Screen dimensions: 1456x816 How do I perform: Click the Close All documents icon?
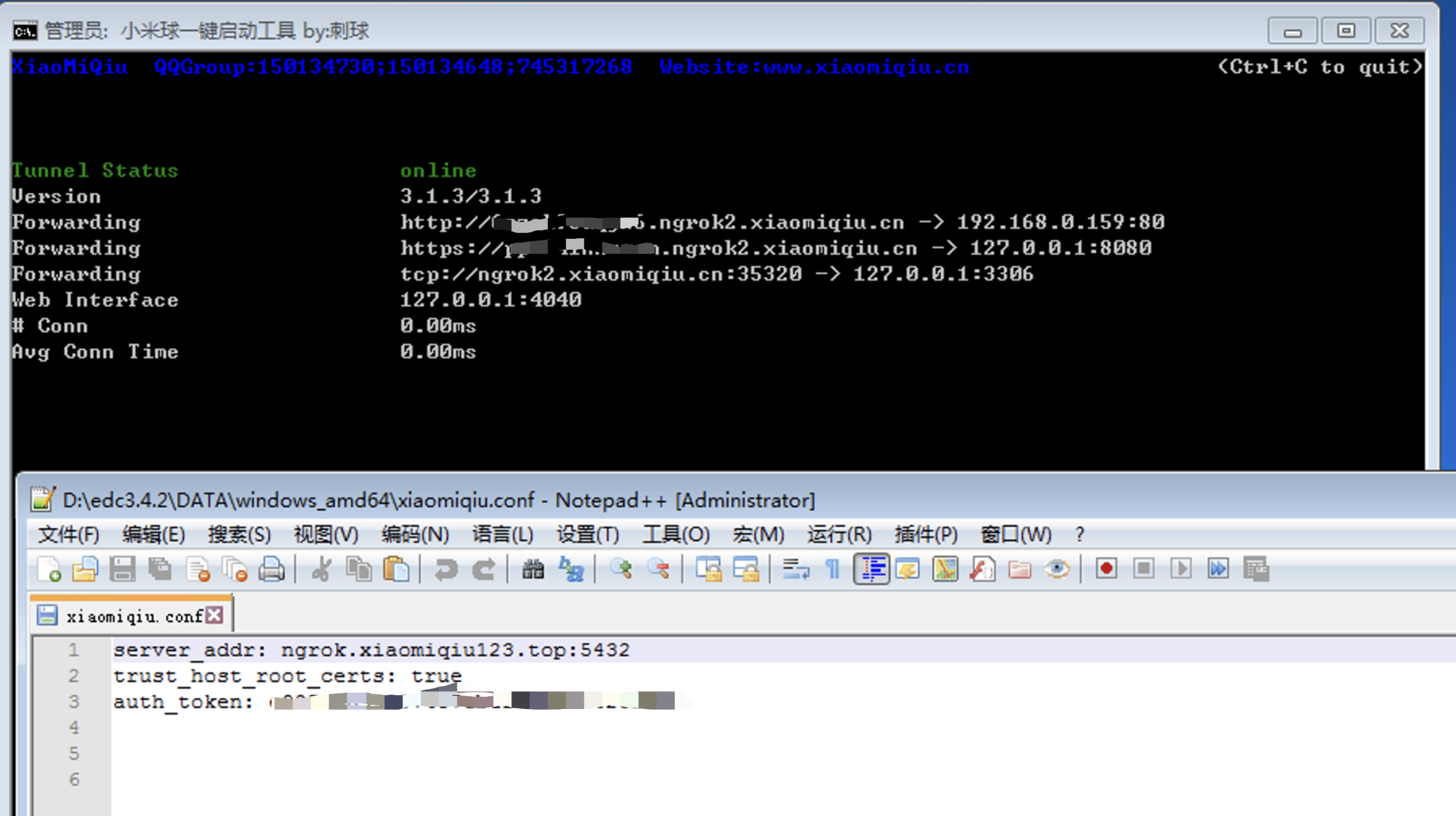coord(235,569)
